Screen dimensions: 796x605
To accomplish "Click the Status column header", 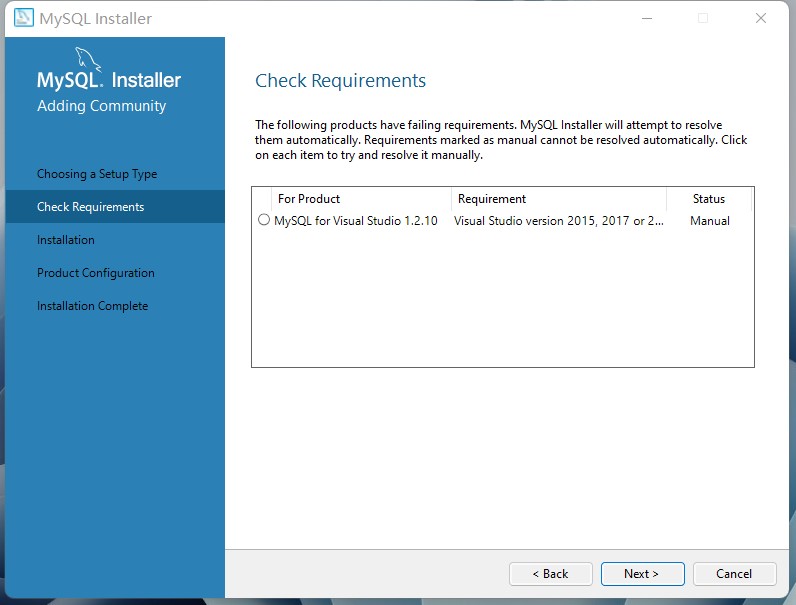I will (x=709, y=198).
